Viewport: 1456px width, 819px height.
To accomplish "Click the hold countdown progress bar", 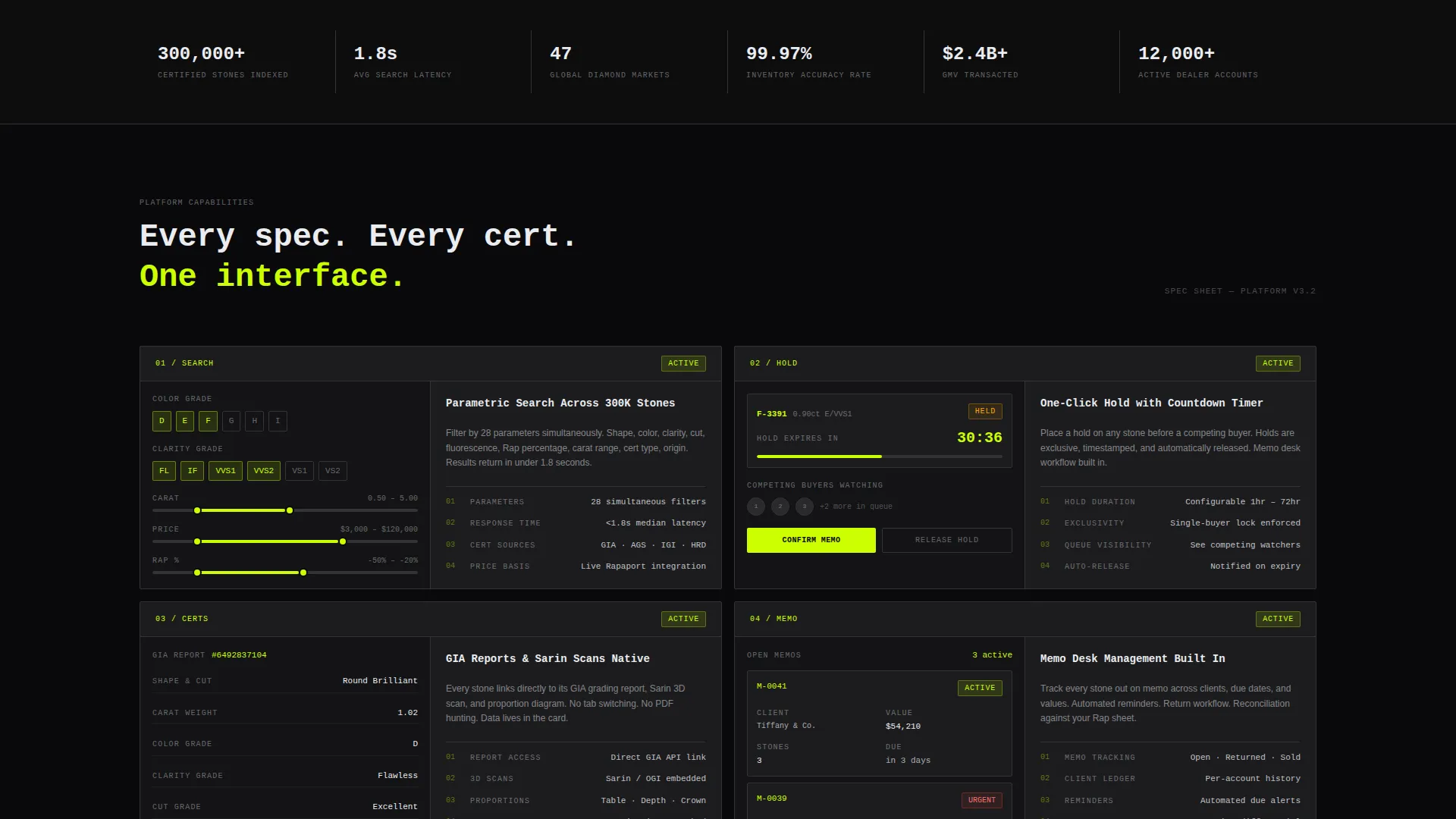I will (x=880, y=457).
